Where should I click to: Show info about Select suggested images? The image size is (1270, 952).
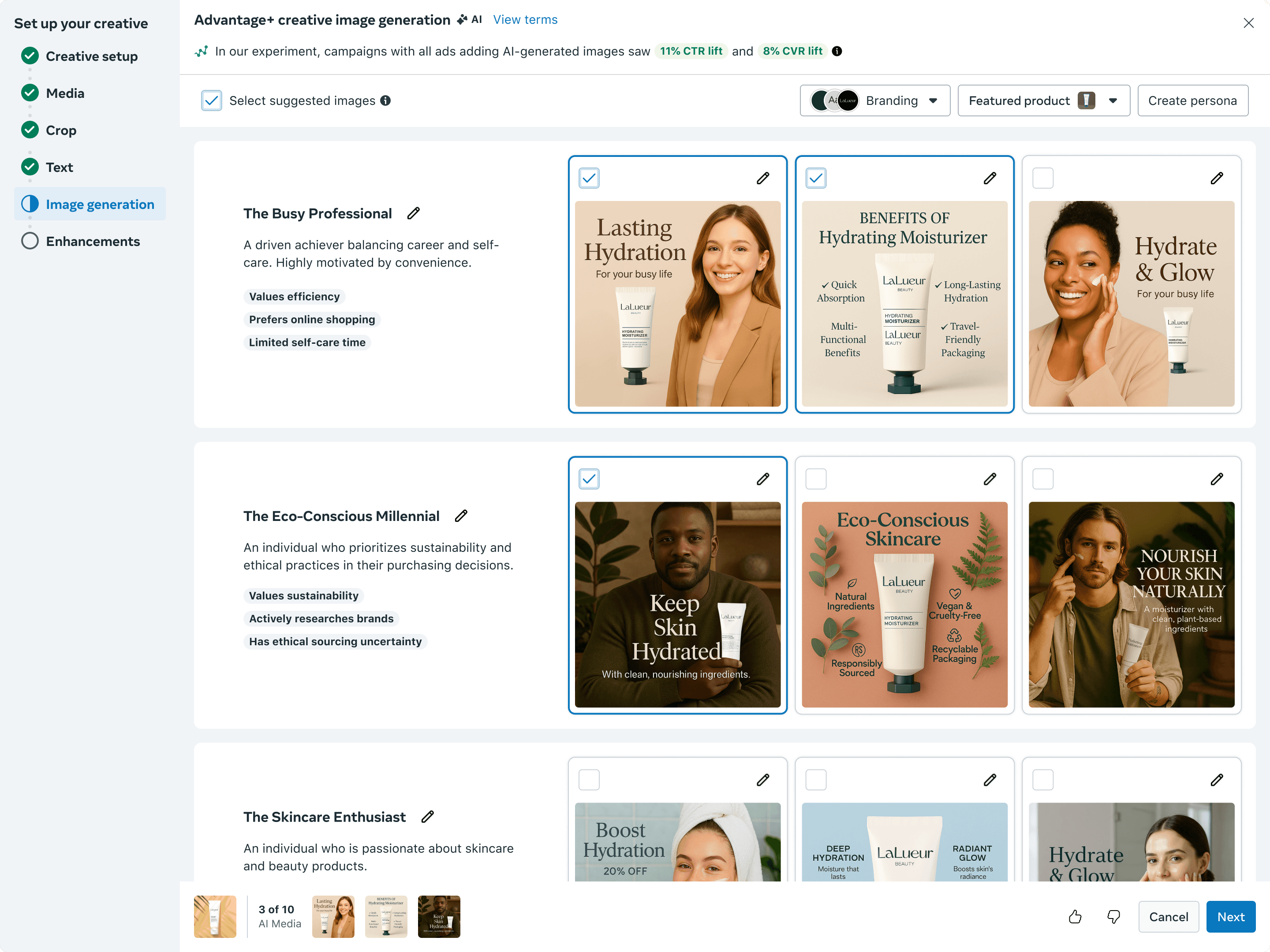point(386,100)
